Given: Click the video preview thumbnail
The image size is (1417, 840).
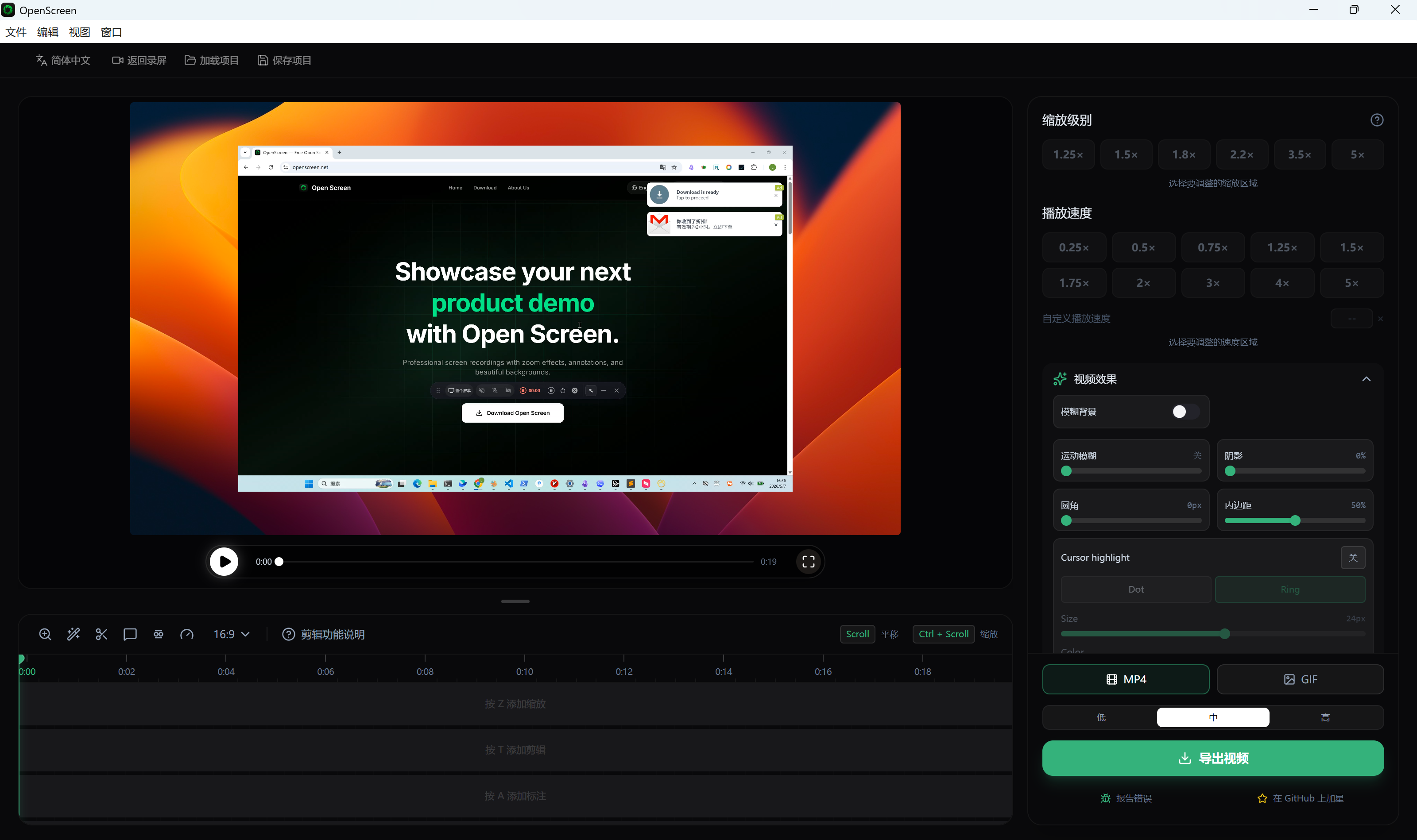Looking at the screenshot, I should [x=515, y=318].
